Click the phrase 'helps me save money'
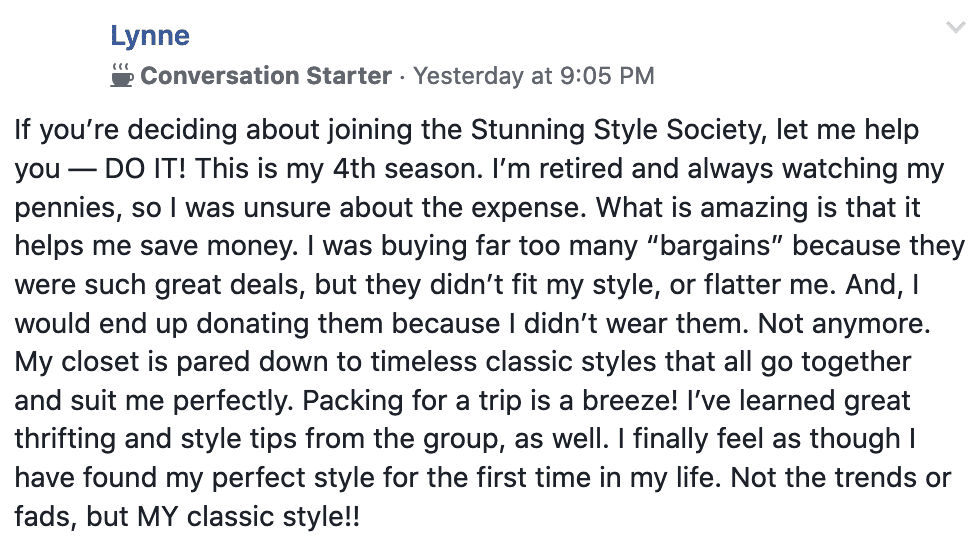The height and width of the screenshot is (537, 975). tap(156, 247)
